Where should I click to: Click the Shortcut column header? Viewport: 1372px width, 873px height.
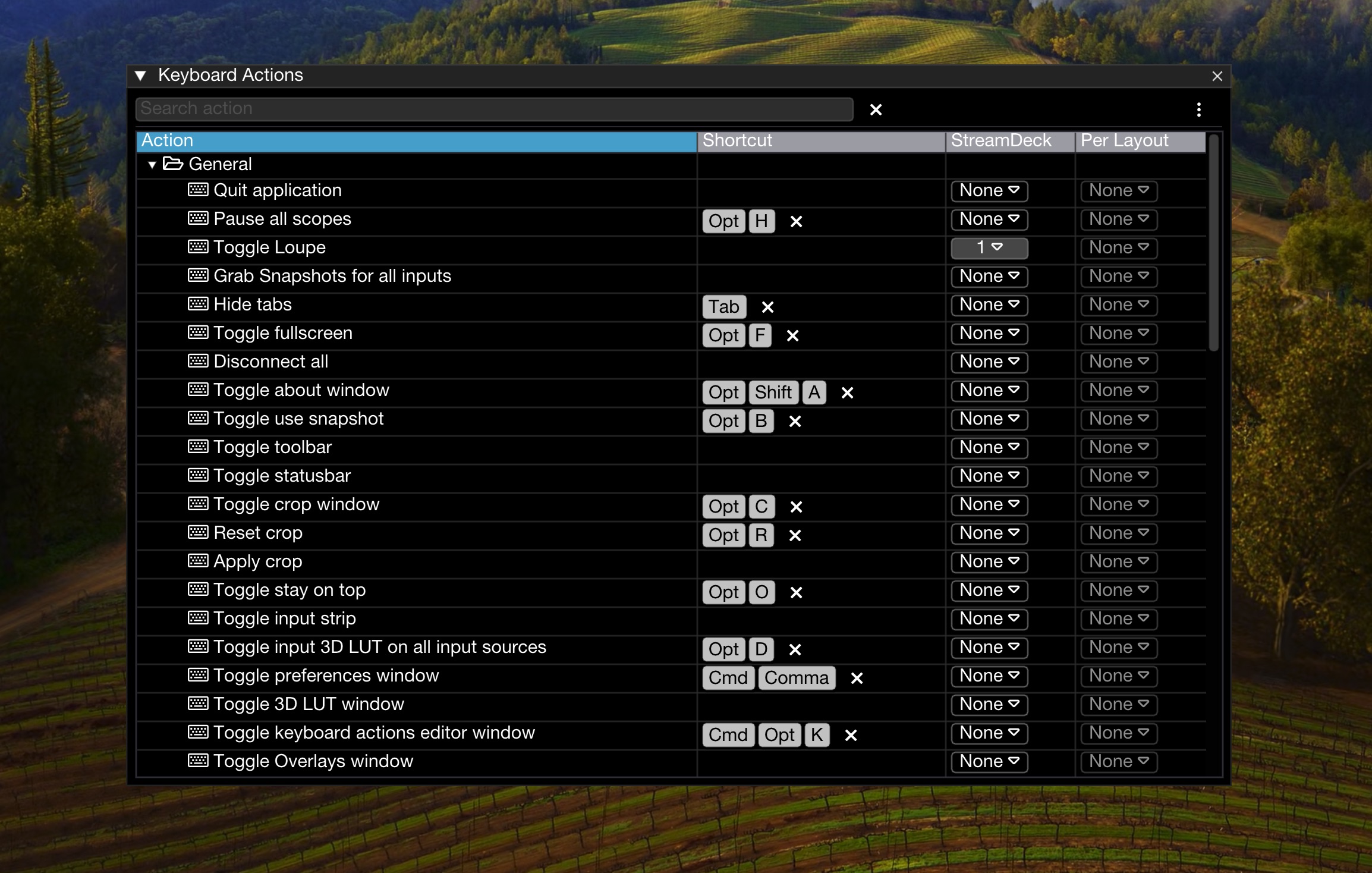tap(820, 141)
